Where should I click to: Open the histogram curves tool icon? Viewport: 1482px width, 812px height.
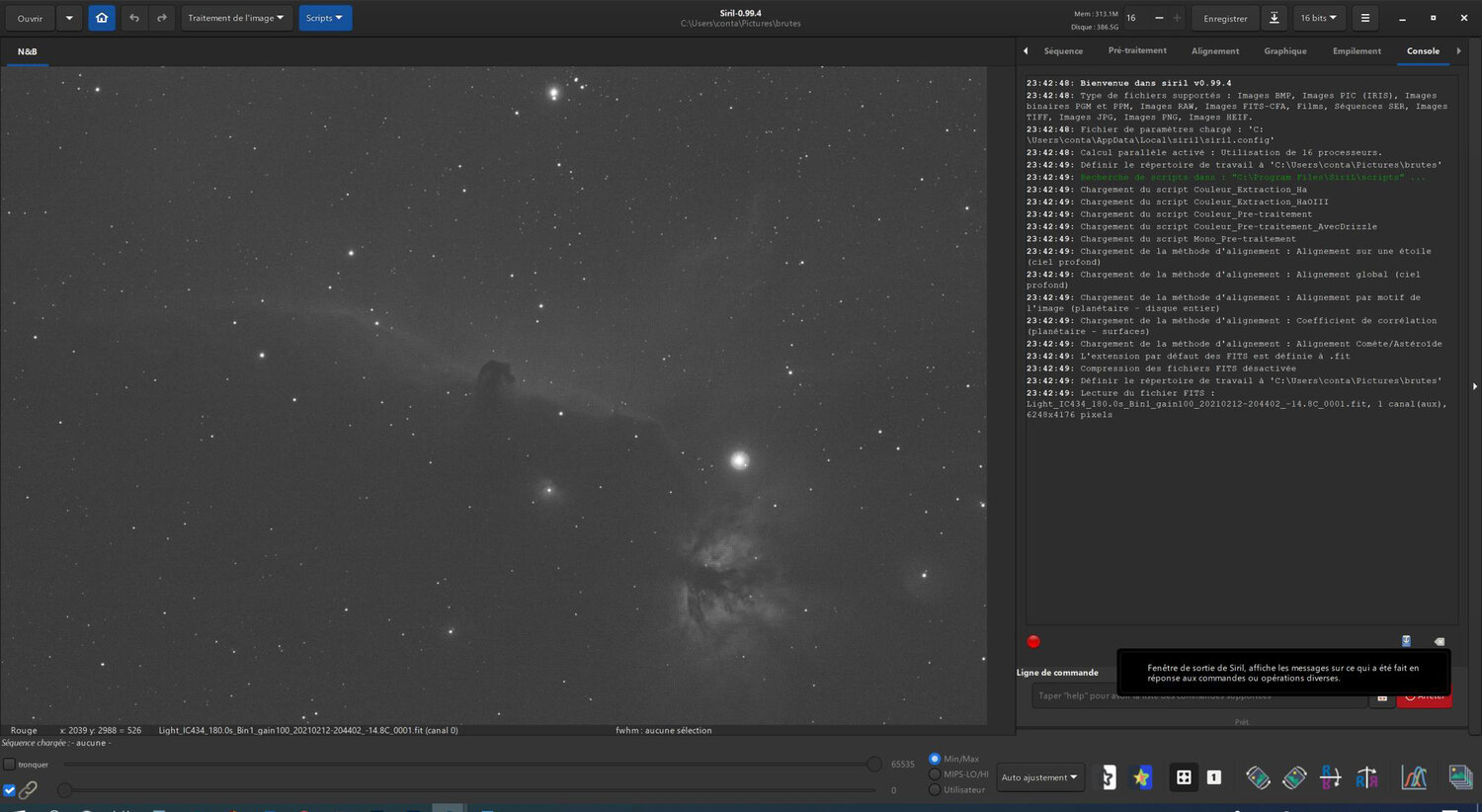tap(1414, 777)
